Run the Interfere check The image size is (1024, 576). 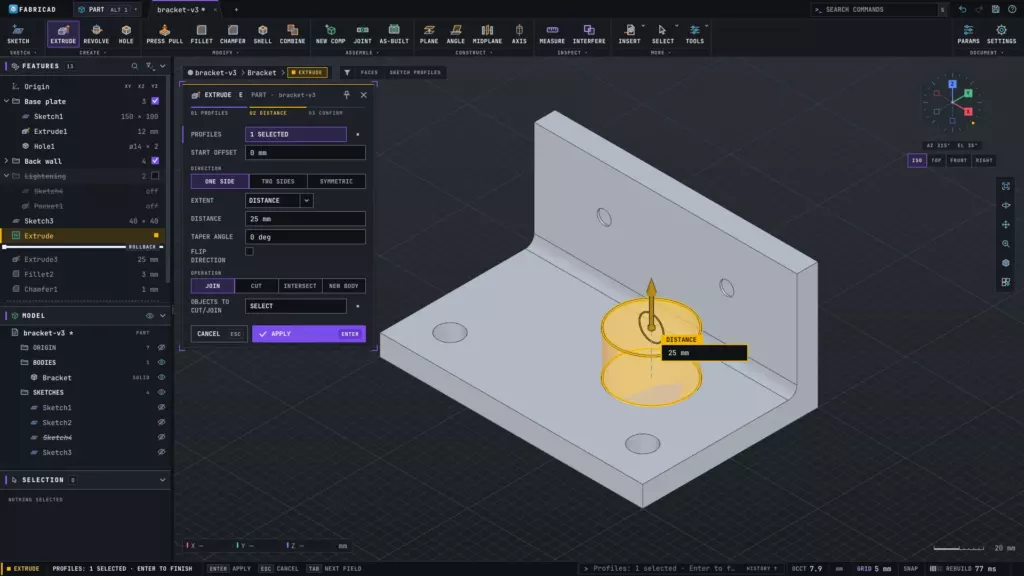tap(589, 33)
